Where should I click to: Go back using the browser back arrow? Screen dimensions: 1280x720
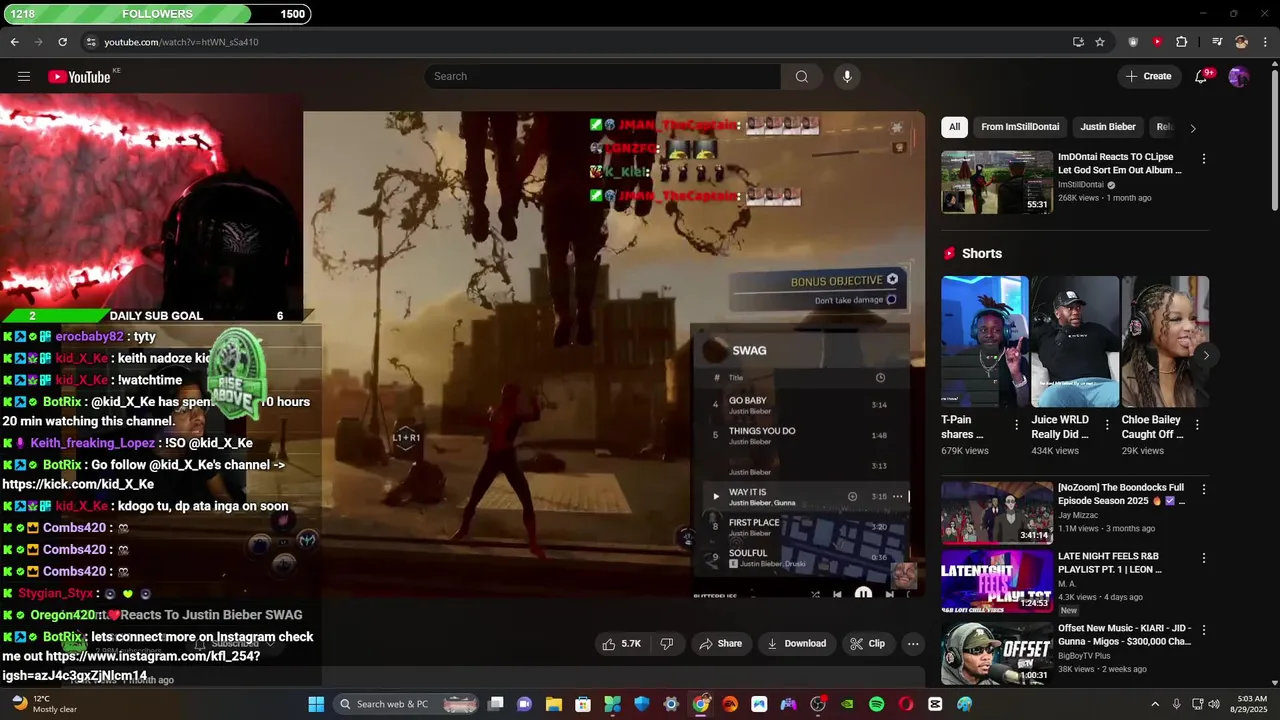coord(15,42)
